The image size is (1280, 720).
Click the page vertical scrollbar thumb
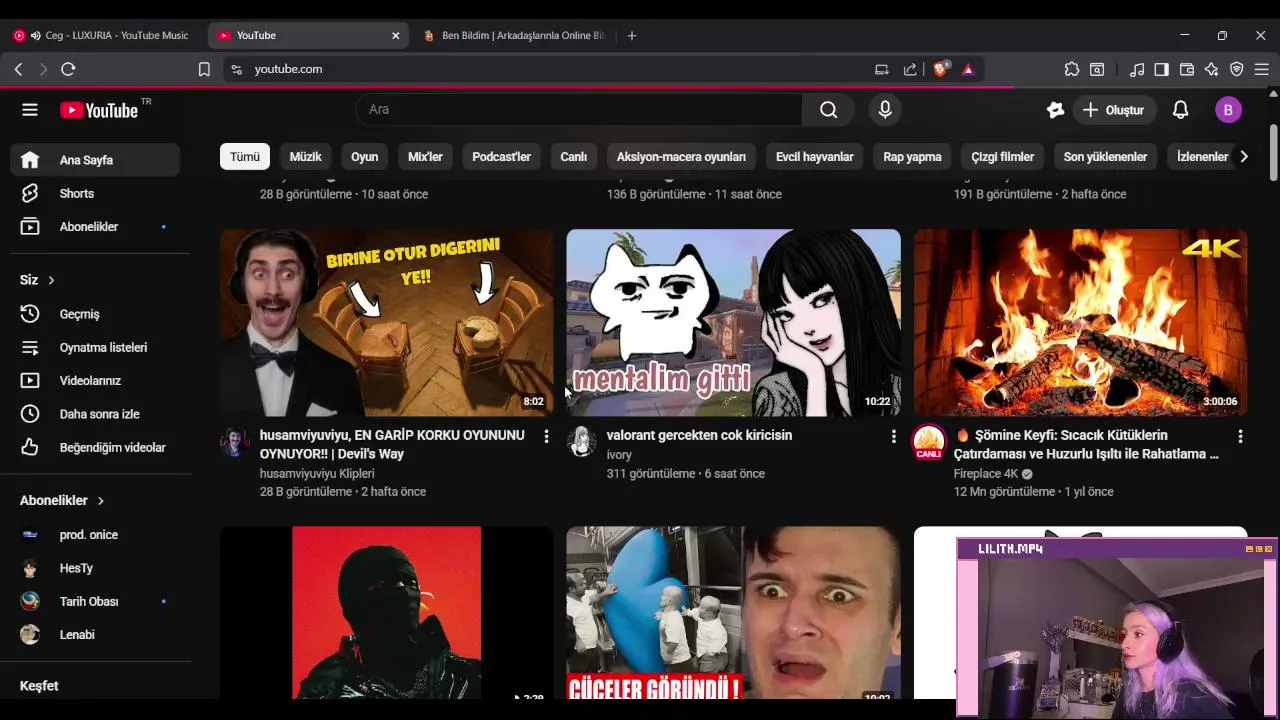(1273, 152)
